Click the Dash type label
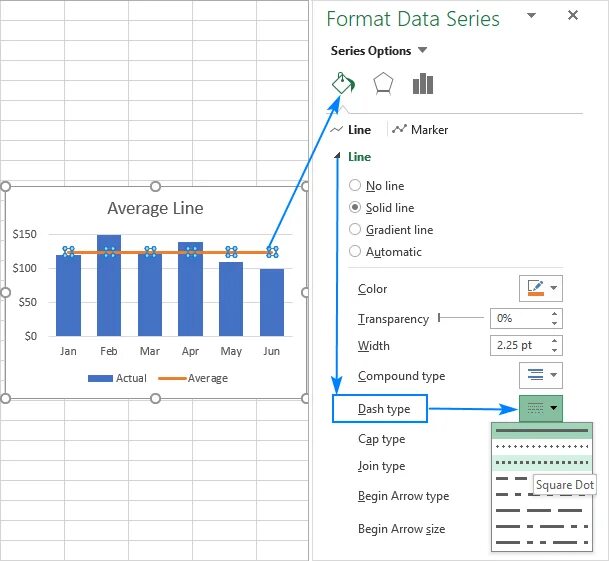 tap(384, 409)
